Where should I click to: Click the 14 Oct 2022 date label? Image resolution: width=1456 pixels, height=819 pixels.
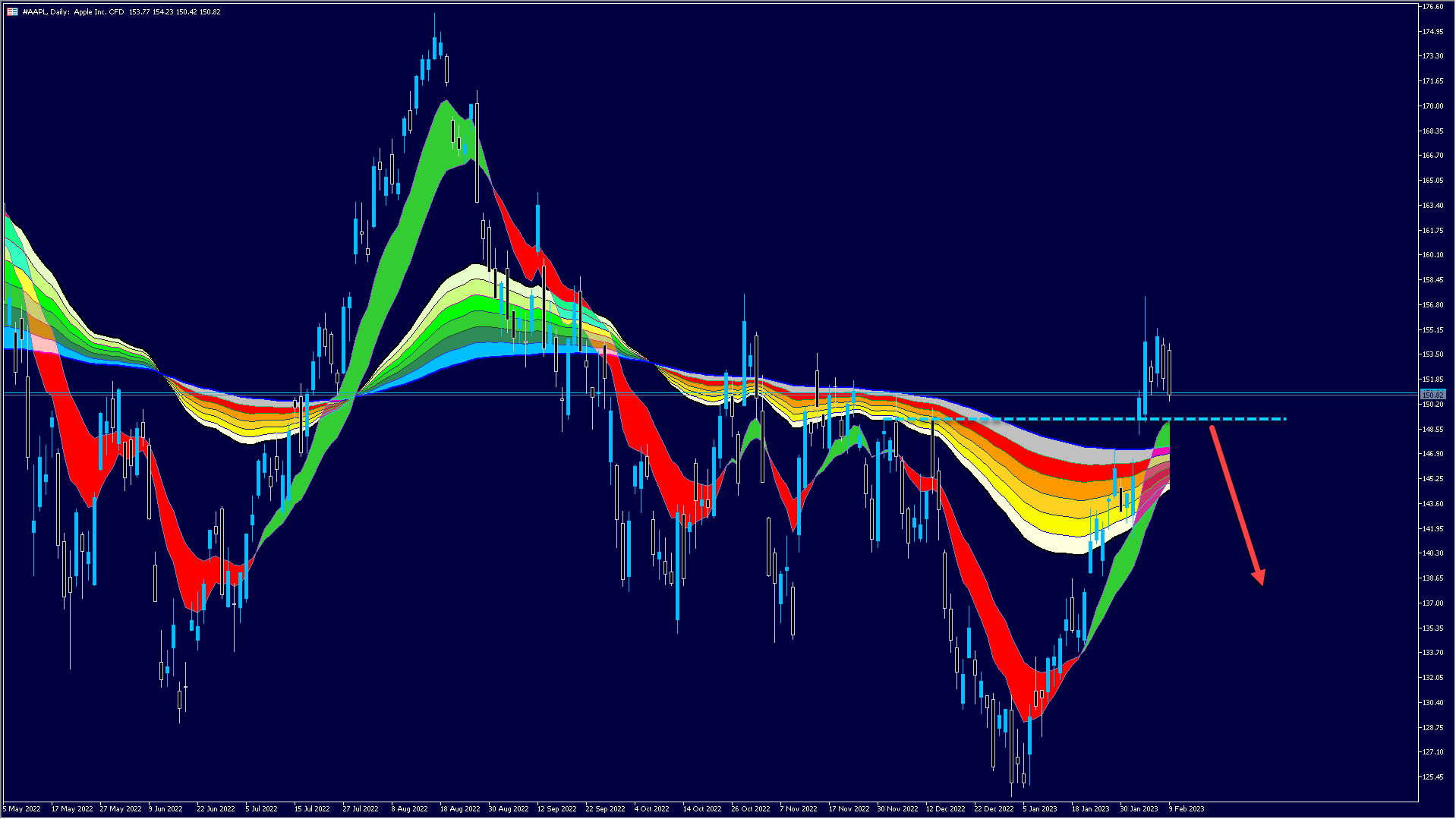pos(702,809)
